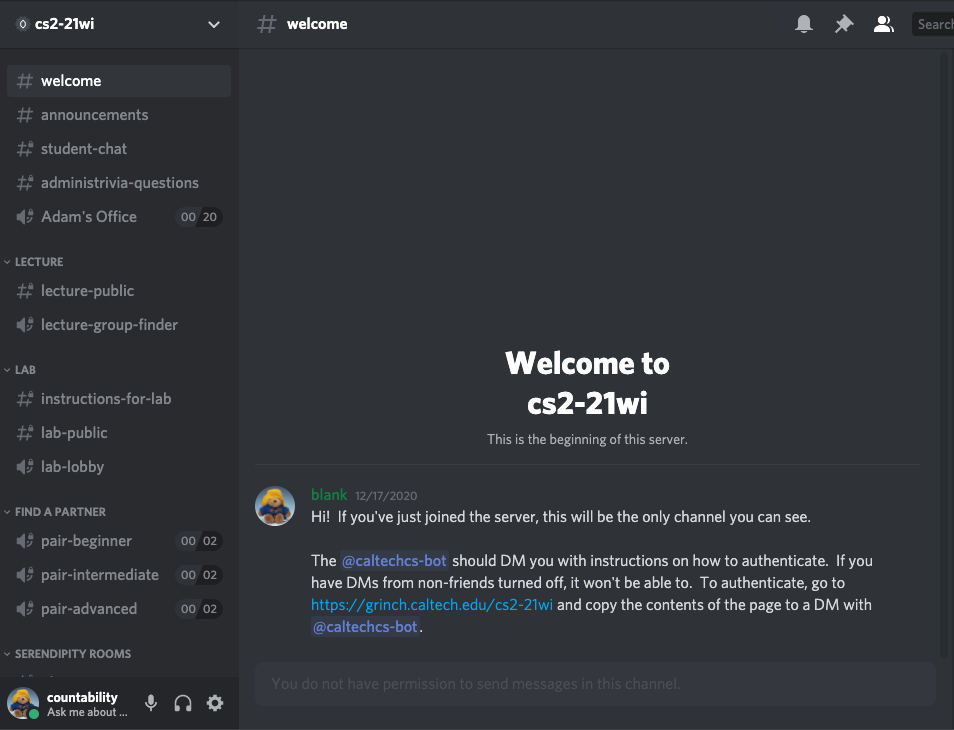Open the grinch.caltech.edu authentication link
954x730 pixels.
(x=431, y=604)
